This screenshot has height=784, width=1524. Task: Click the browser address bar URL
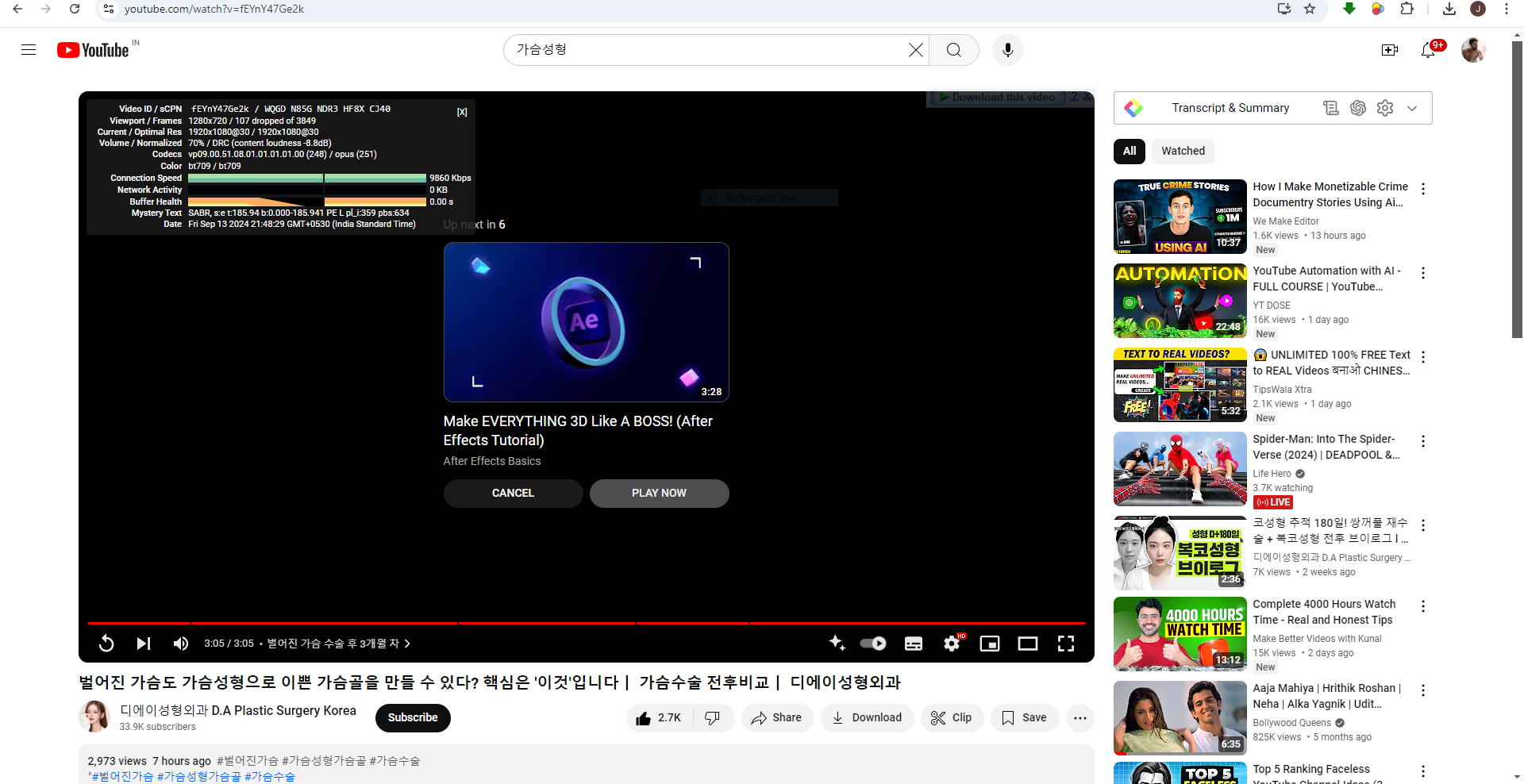pyautogui.click(x=214, y=9)
